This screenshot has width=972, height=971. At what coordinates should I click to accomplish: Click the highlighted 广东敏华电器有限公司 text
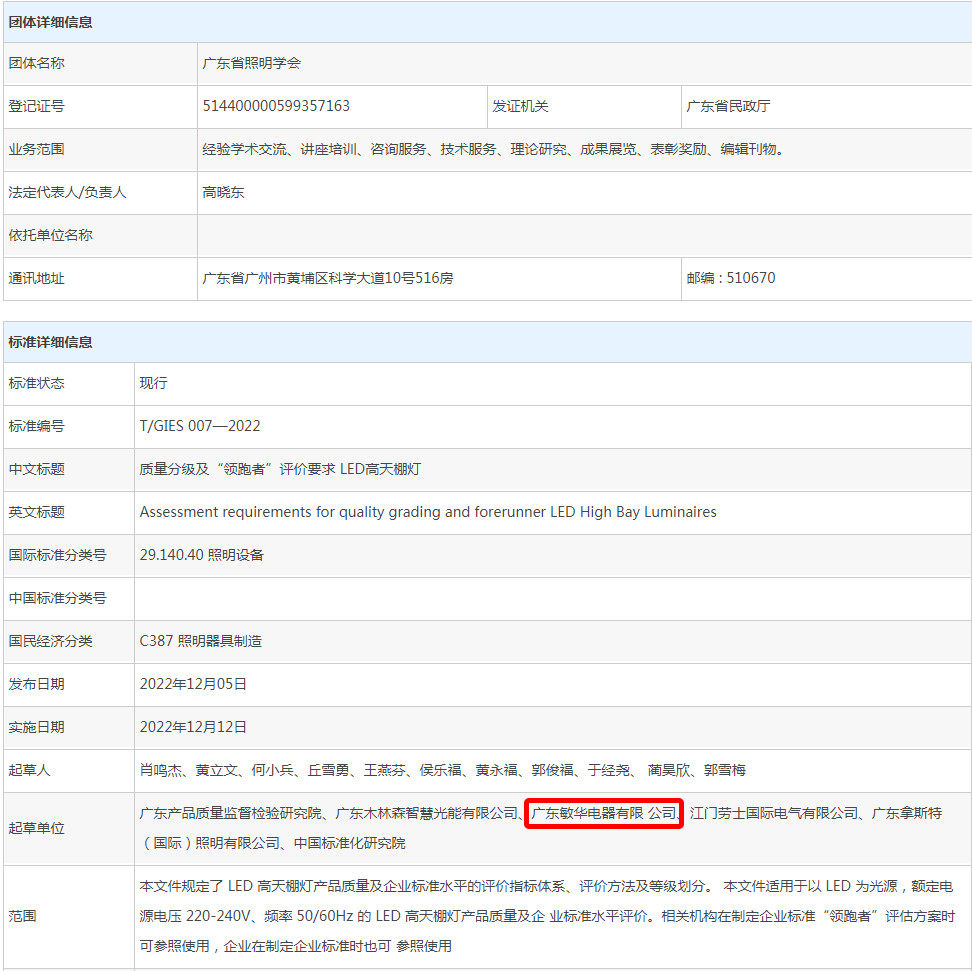[x=603, y=814]
